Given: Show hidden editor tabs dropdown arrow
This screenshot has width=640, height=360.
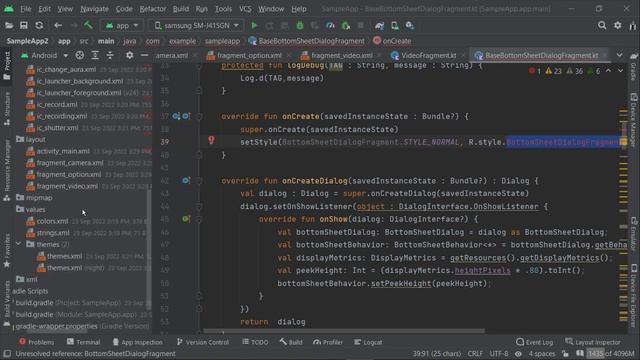Looking at the screenshot, I should tap(620, 55).
